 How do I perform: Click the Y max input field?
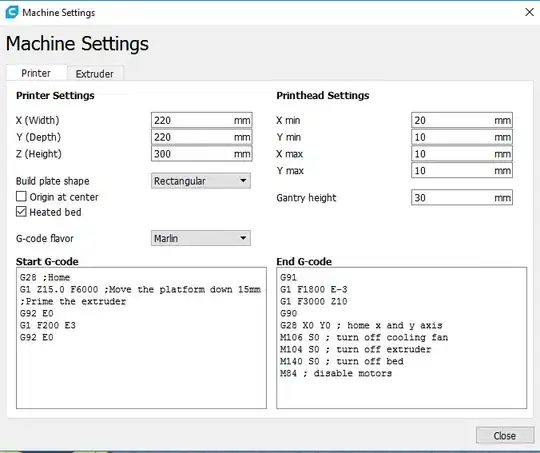click(462, 171)
